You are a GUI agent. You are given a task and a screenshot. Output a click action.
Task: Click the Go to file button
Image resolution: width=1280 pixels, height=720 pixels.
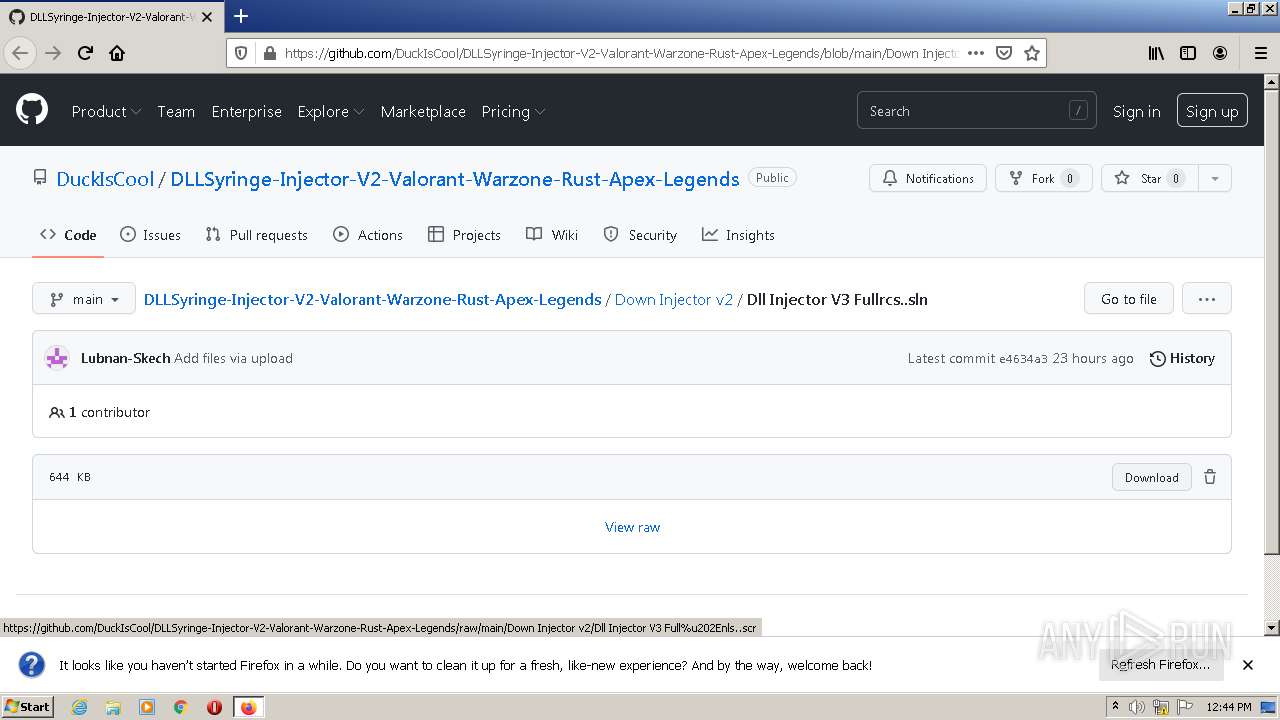point(1128,299)
